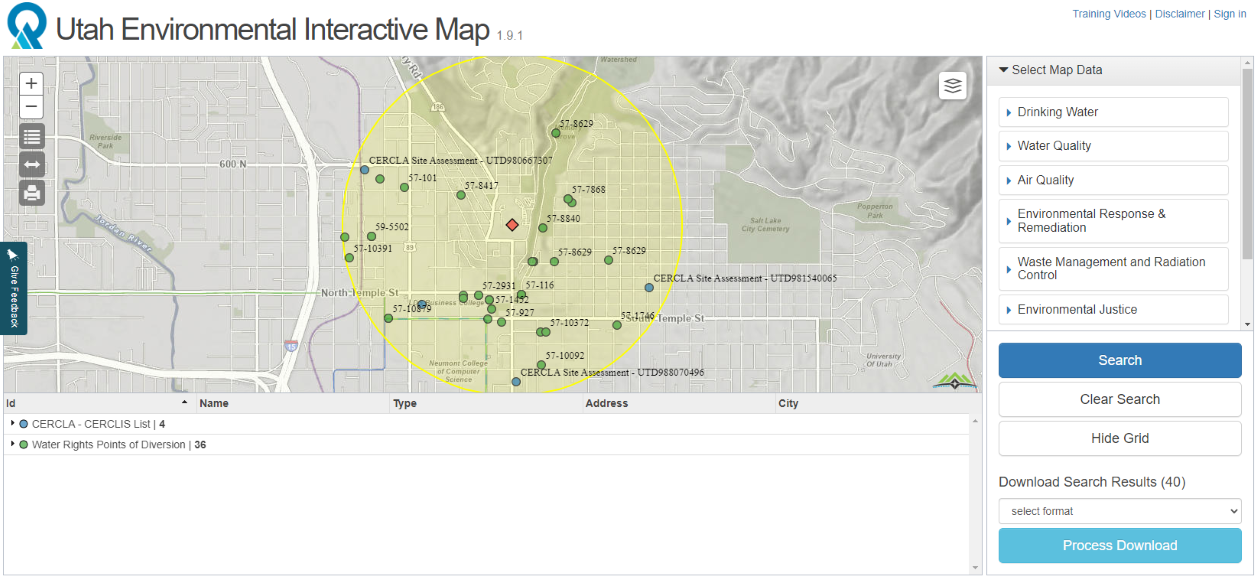The image size is (1258, 577).
Task: Zoom in on the map
Action: (x=32, y=83)
